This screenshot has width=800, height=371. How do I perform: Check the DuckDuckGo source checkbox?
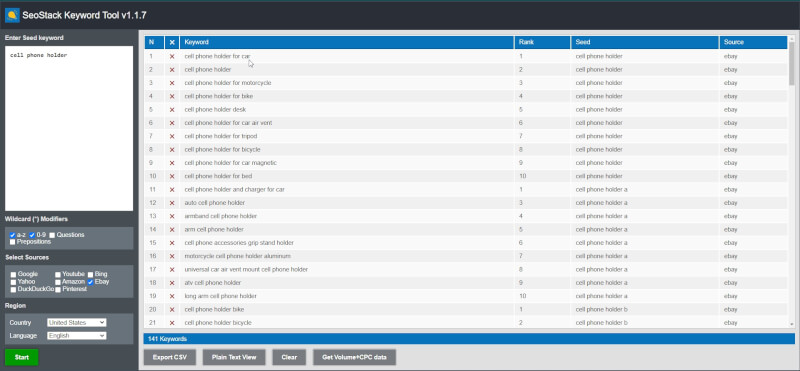[x=13, y=289]
